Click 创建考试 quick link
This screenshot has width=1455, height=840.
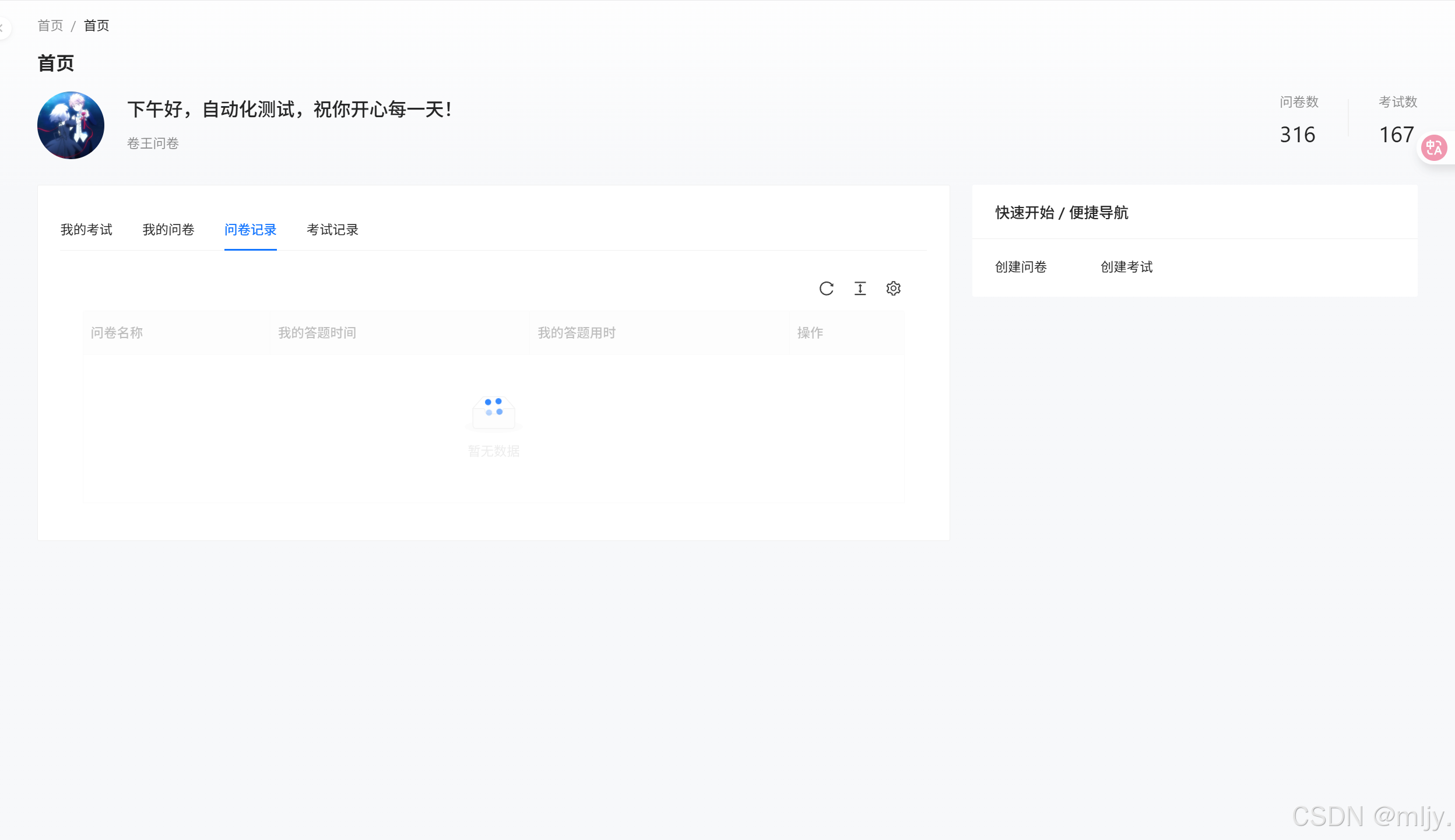[x=1126, y=267]
